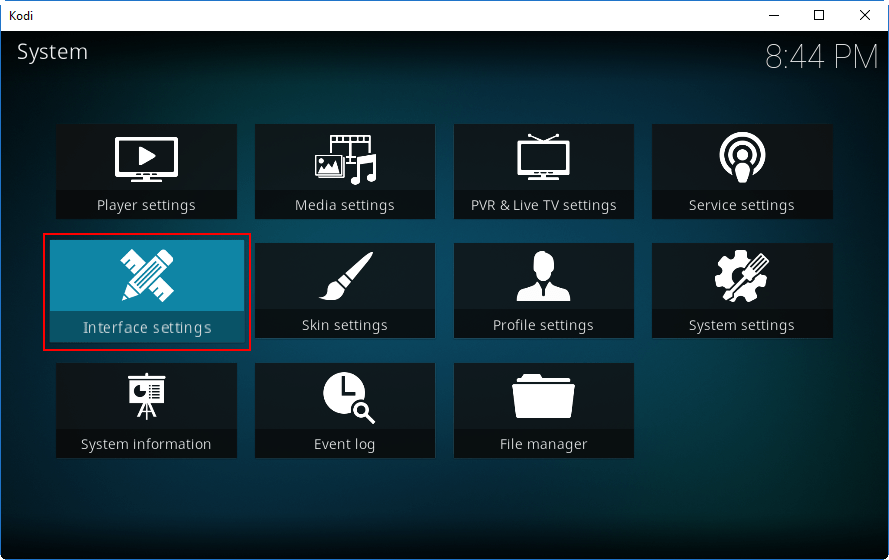Click the System page heading
This screenshot has width=889, height=560.
(x=52, y=52)
